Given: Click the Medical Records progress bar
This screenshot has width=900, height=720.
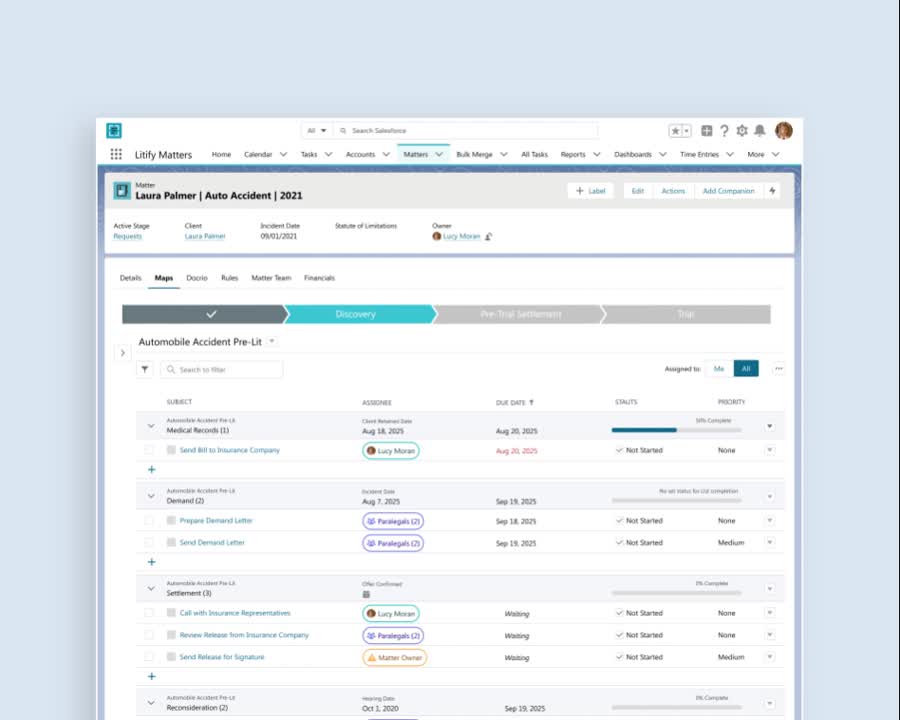Looking at the screenshot, I should coord(676,430).
